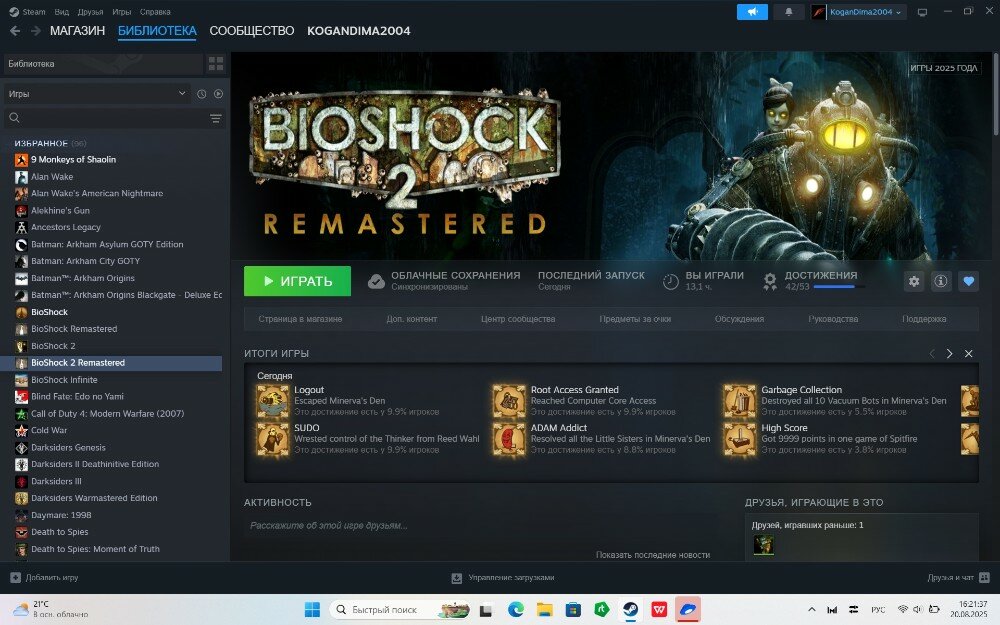
Task: Click add game plus icon
Action: 15,578
